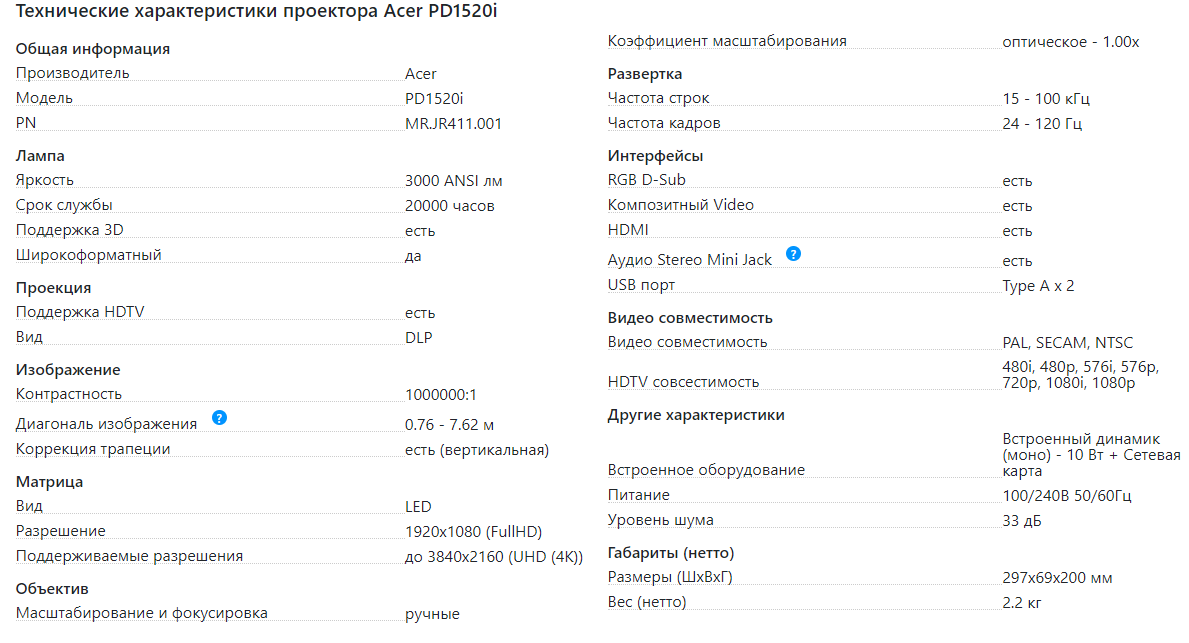Click the noise level value 33 дБ
1189x643 pixels.
coord(1023,521)
